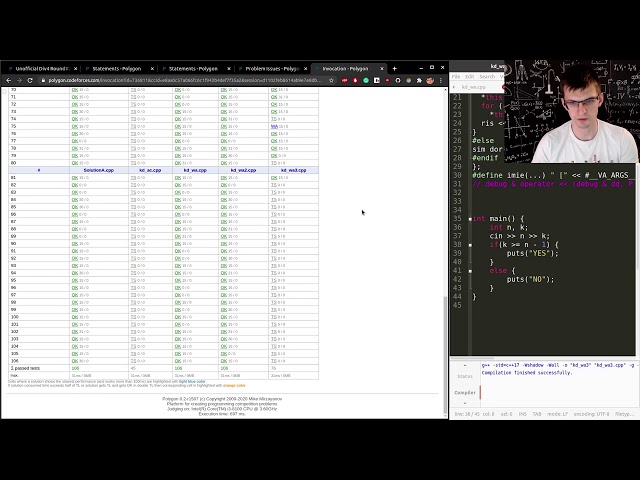This screenshot has width=640, height=480.
Task: Collapse the else-block fold marker at line 41
Action: (470, 271)
